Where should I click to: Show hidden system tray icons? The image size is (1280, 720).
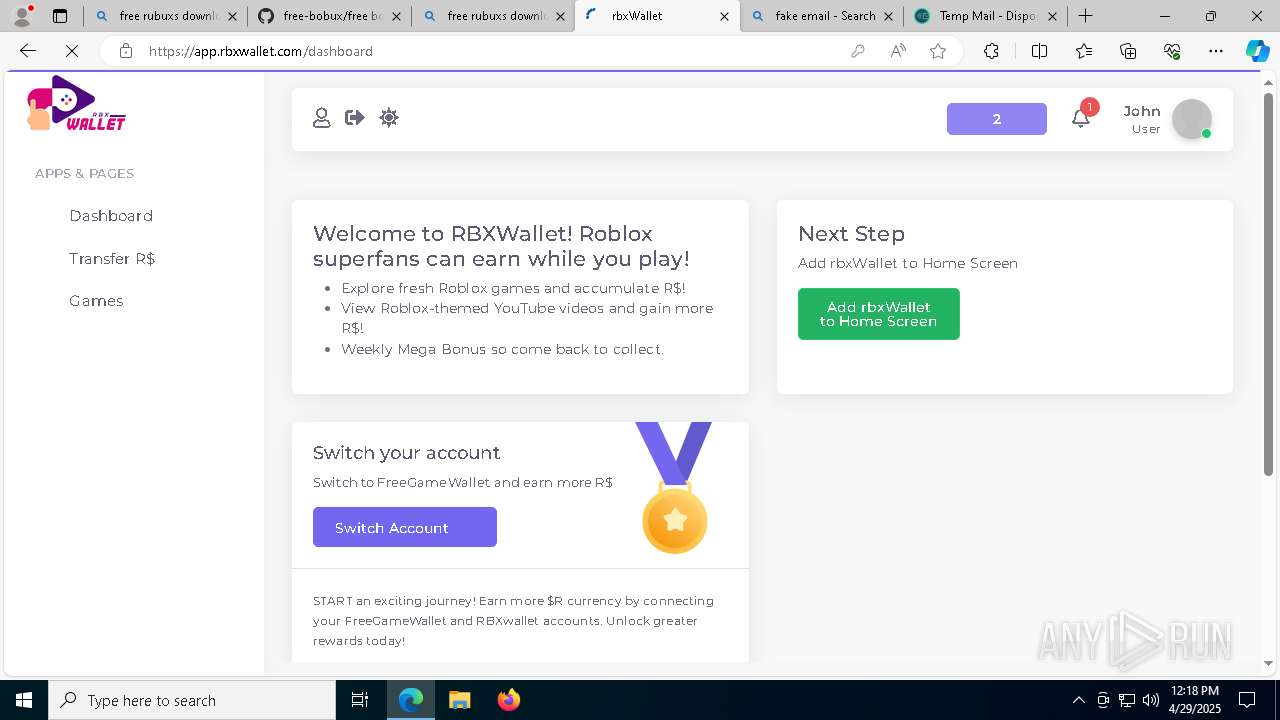click(x=1078, y=700)
